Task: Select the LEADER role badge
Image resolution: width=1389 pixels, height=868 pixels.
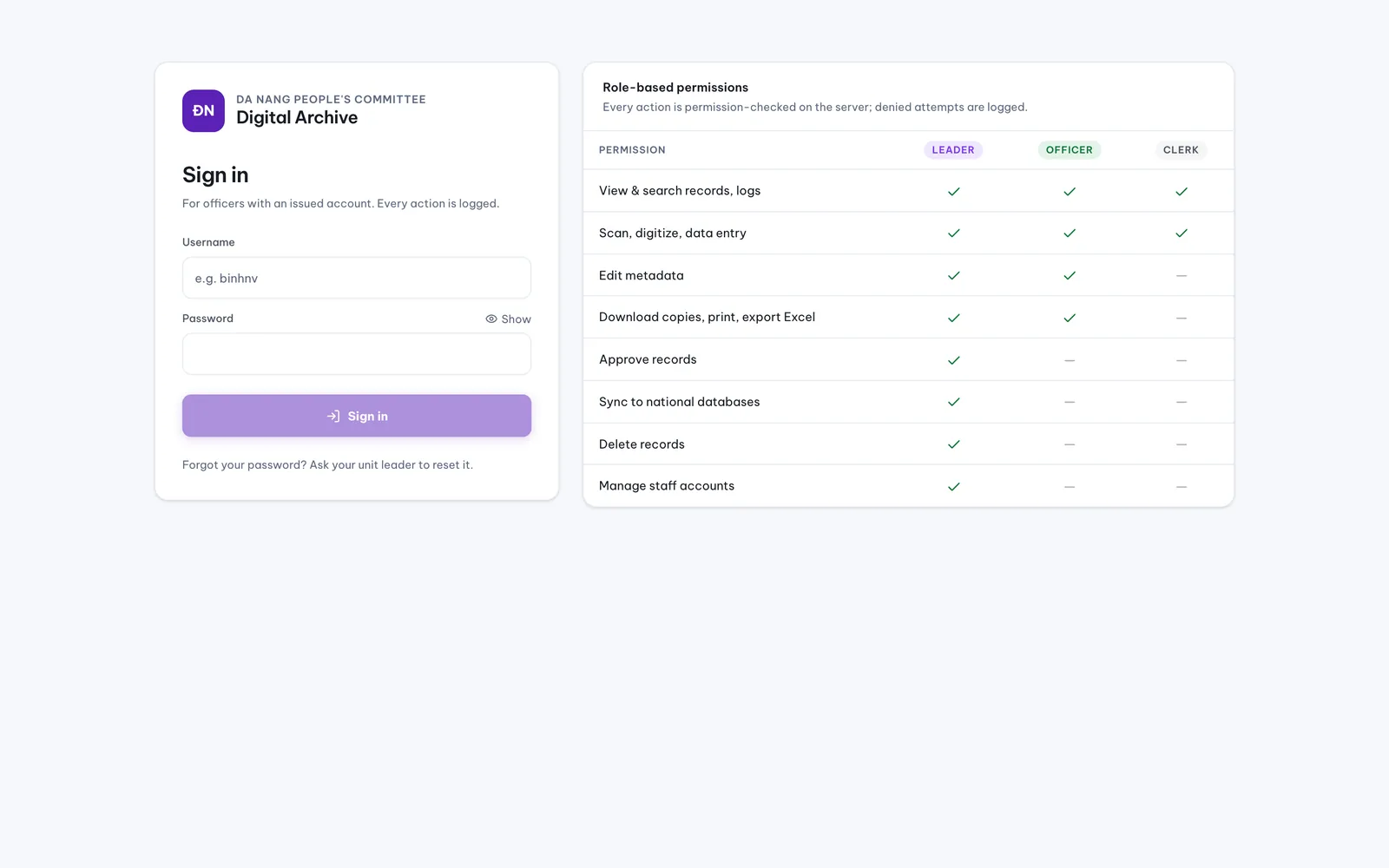Action: 953,150
